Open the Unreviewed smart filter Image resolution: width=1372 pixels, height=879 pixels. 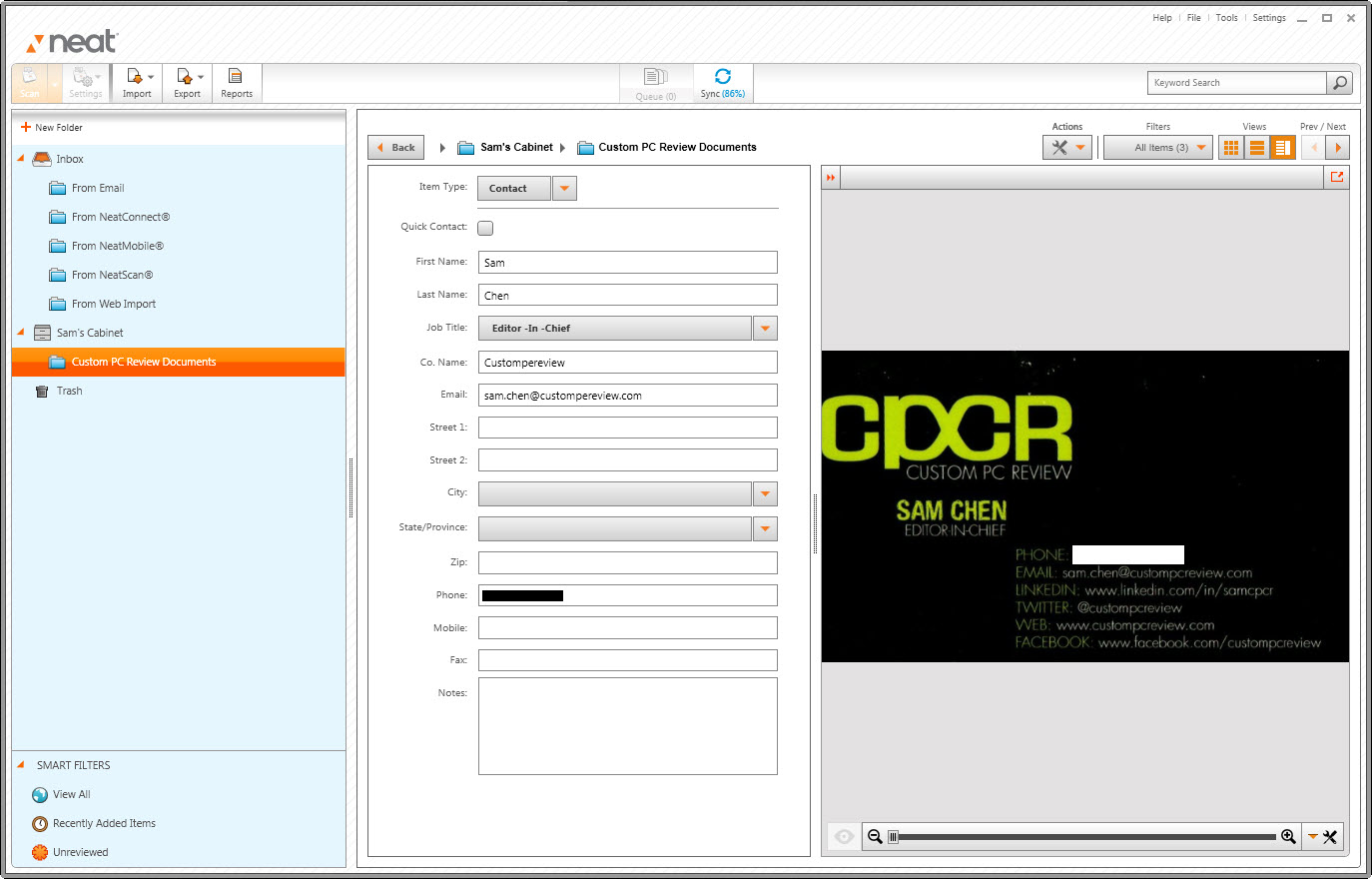(70, 853)
